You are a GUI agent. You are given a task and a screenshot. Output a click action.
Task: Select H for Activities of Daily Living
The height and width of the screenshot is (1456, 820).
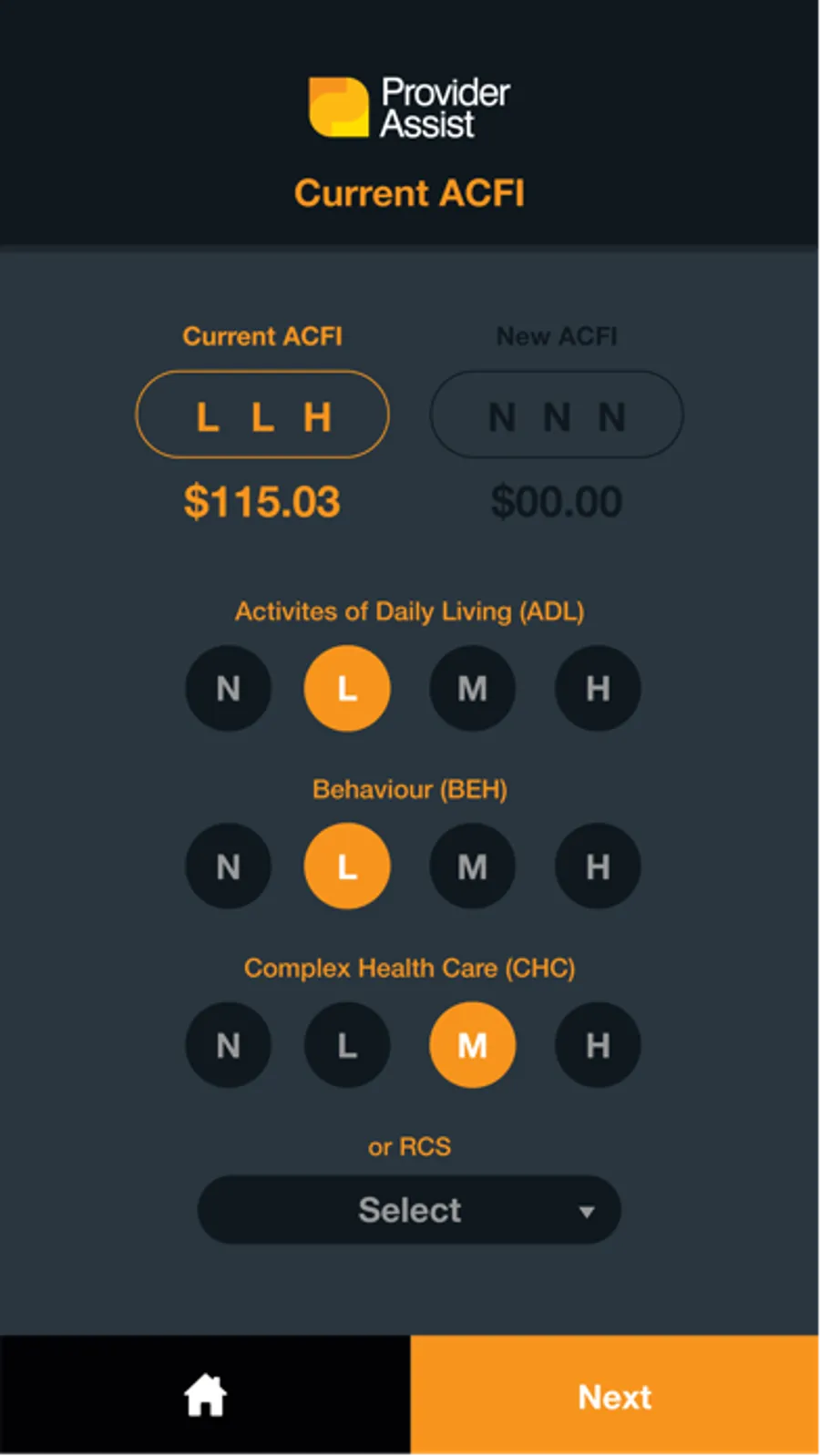(598, 688)
